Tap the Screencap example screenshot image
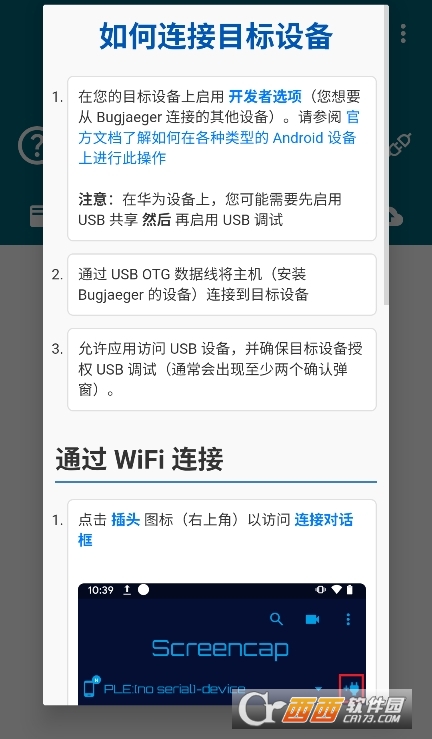Image resolution: width=432 pixels, height=739 pixels. pos(222,644)
